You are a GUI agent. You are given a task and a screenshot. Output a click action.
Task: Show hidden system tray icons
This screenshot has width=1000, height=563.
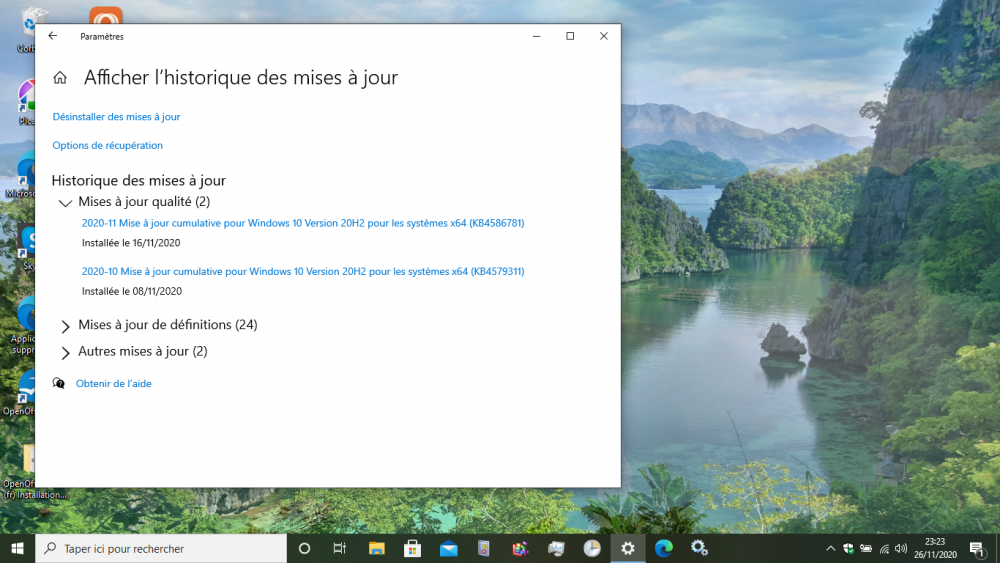830,548
